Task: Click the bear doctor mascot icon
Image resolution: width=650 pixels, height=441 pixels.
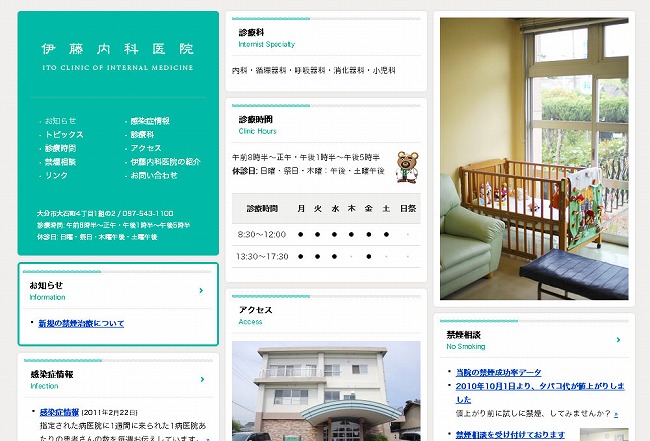Action: 407,167
